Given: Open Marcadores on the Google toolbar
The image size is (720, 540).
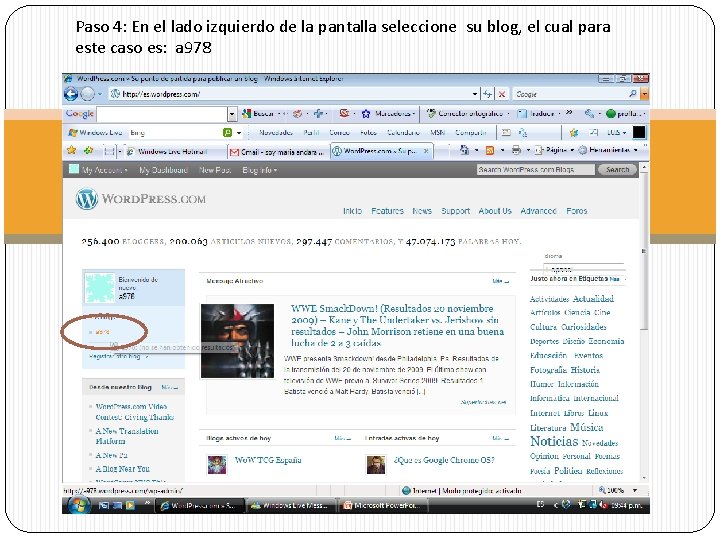Looking at the screenshot, I should pos(387,113).
